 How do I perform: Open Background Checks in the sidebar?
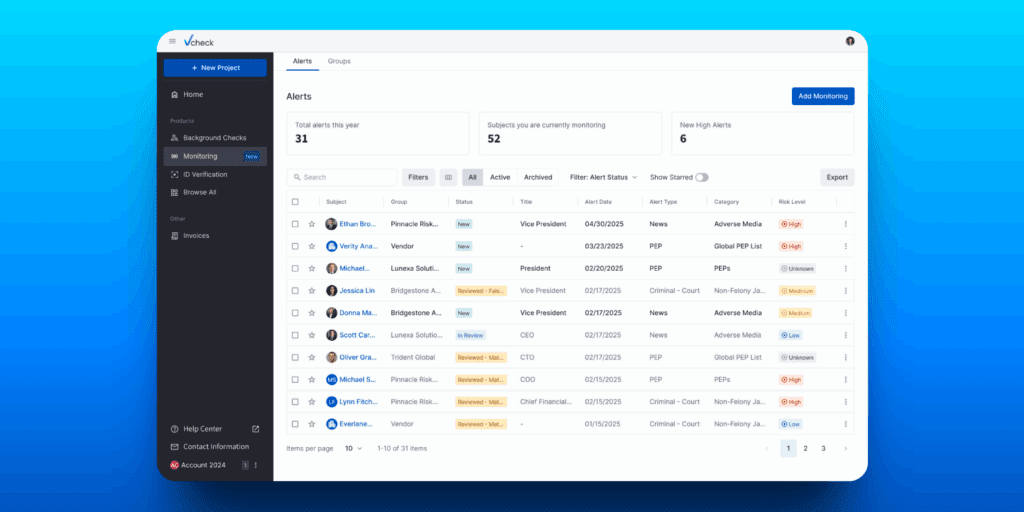(x=214, y=138)
